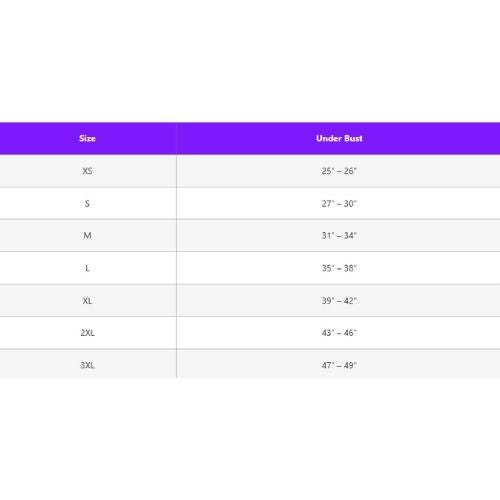This screenshot has width=500, height=500.
Task: Select the 2XL size cell
Action: click(x=87, y=333)
